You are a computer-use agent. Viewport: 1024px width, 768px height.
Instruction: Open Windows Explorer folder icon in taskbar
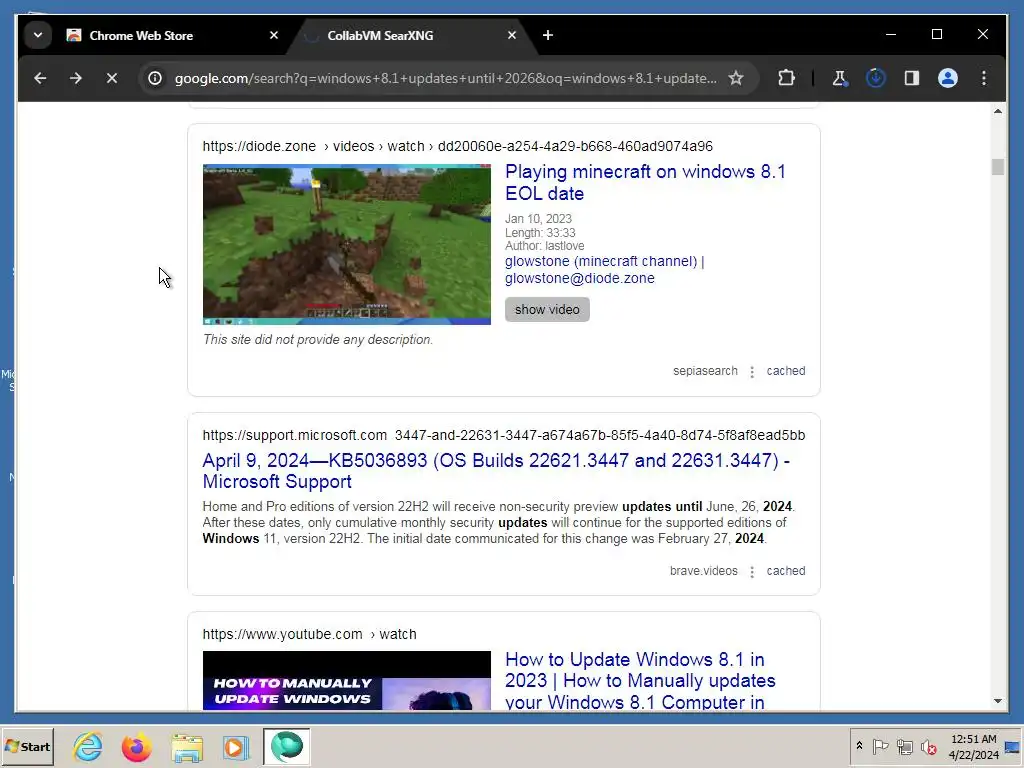click(x=187, y=746)
